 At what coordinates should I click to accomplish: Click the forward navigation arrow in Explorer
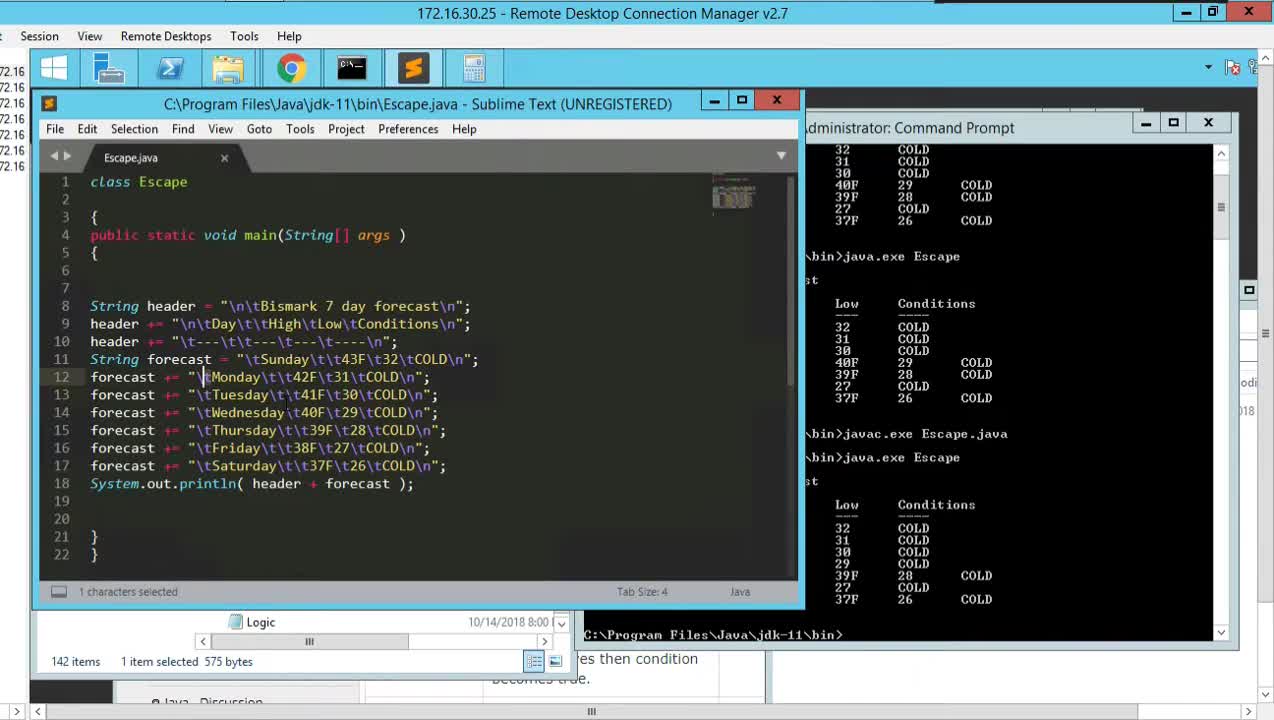tap(545, 641)
